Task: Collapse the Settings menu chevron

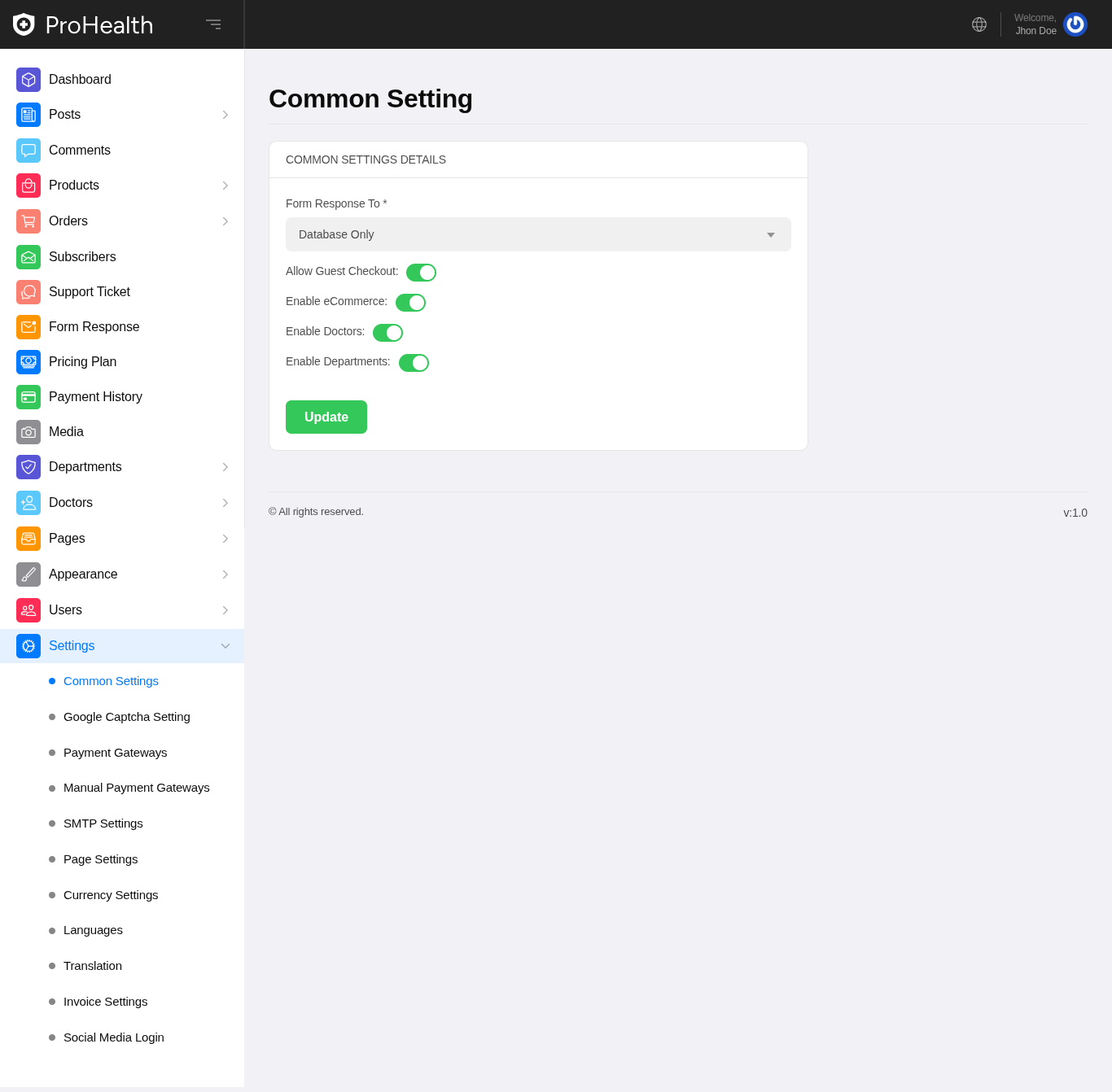Action: (225, 646)
